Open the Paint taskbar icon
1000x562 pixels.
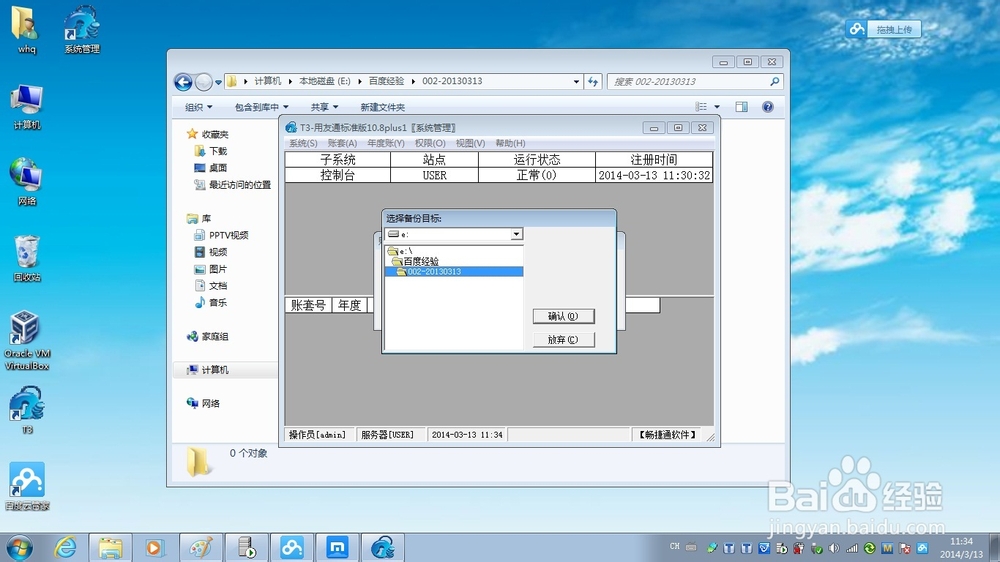(201, 547)
